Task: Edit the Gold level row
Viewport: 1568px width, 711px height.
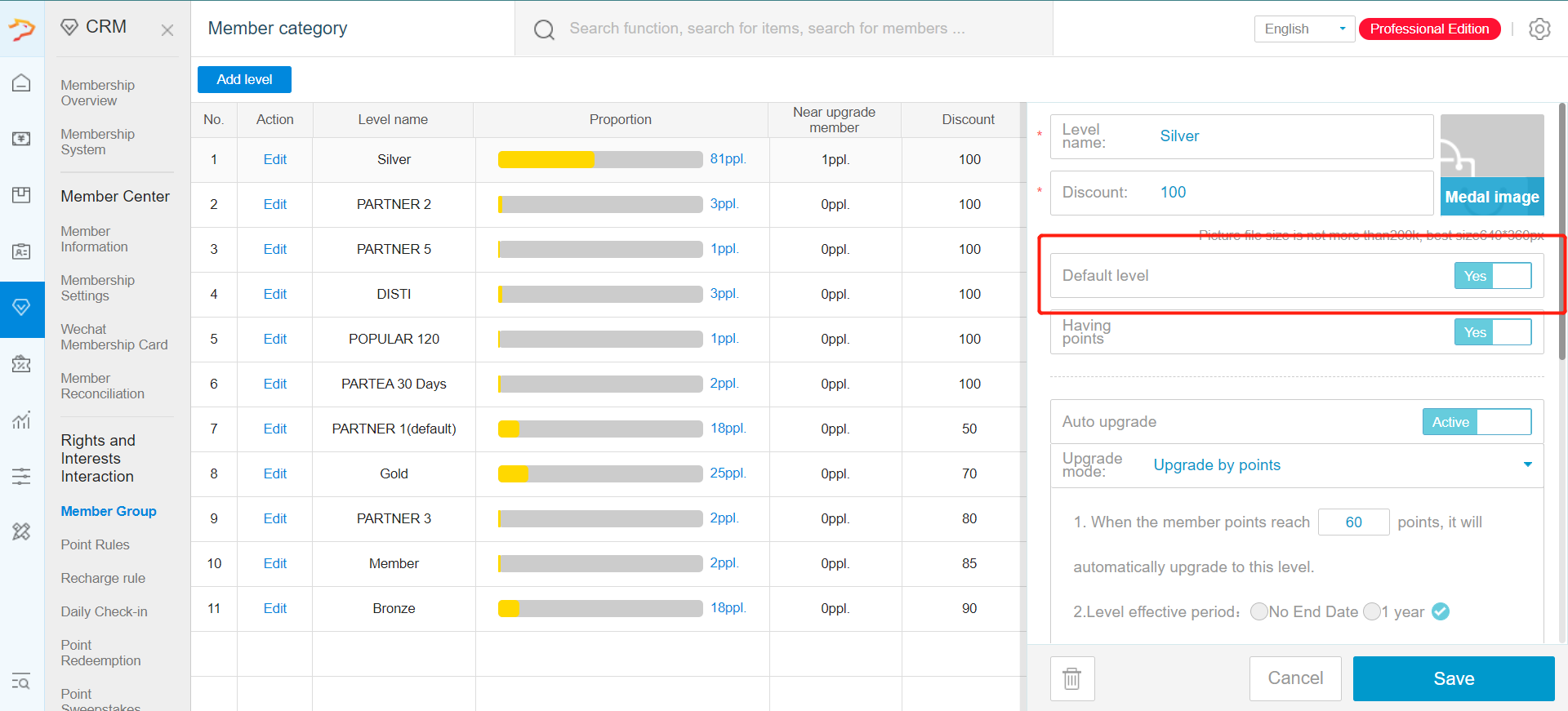Action: tap(274, 473)
